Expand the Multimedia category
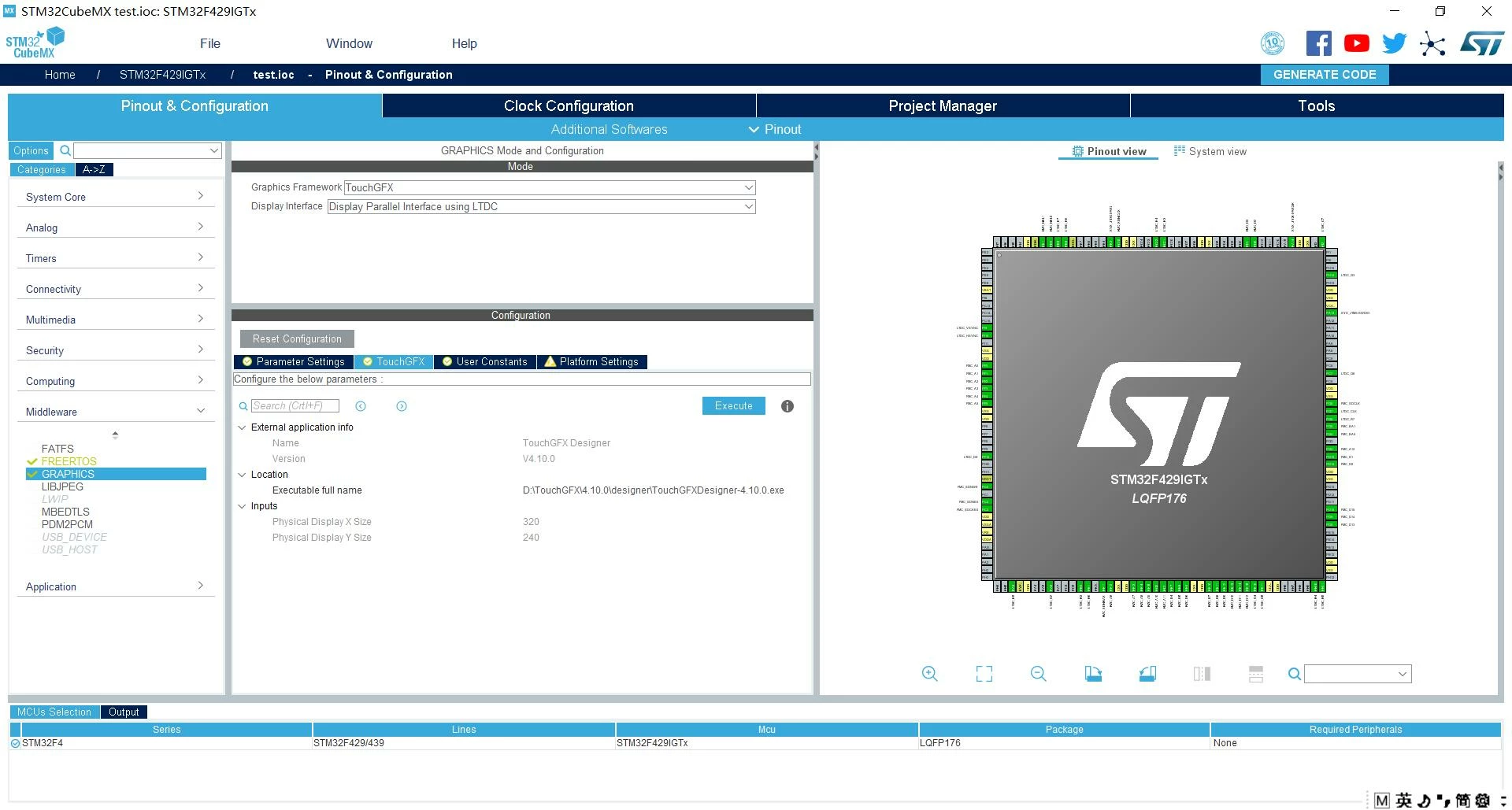1512x810 pixels. coord(115,320)
